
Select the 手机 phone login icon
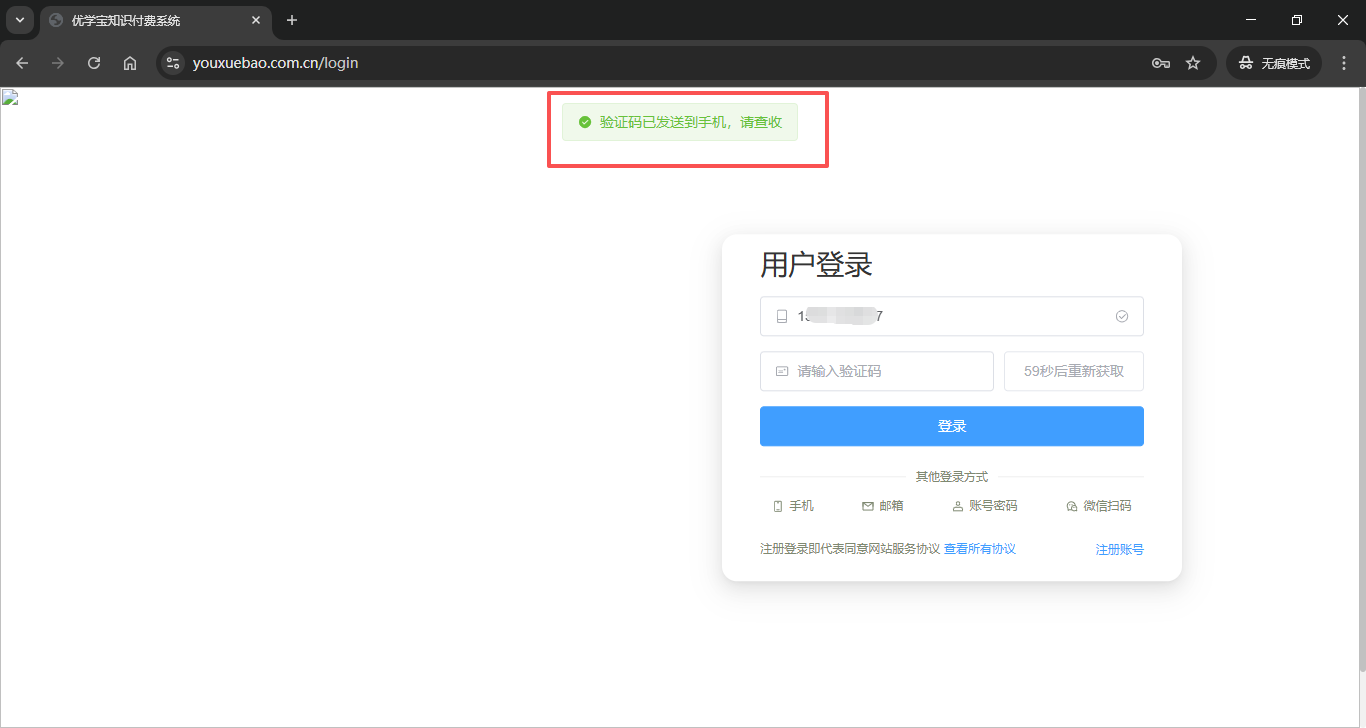pyautogui.click(x=779, y=506)
